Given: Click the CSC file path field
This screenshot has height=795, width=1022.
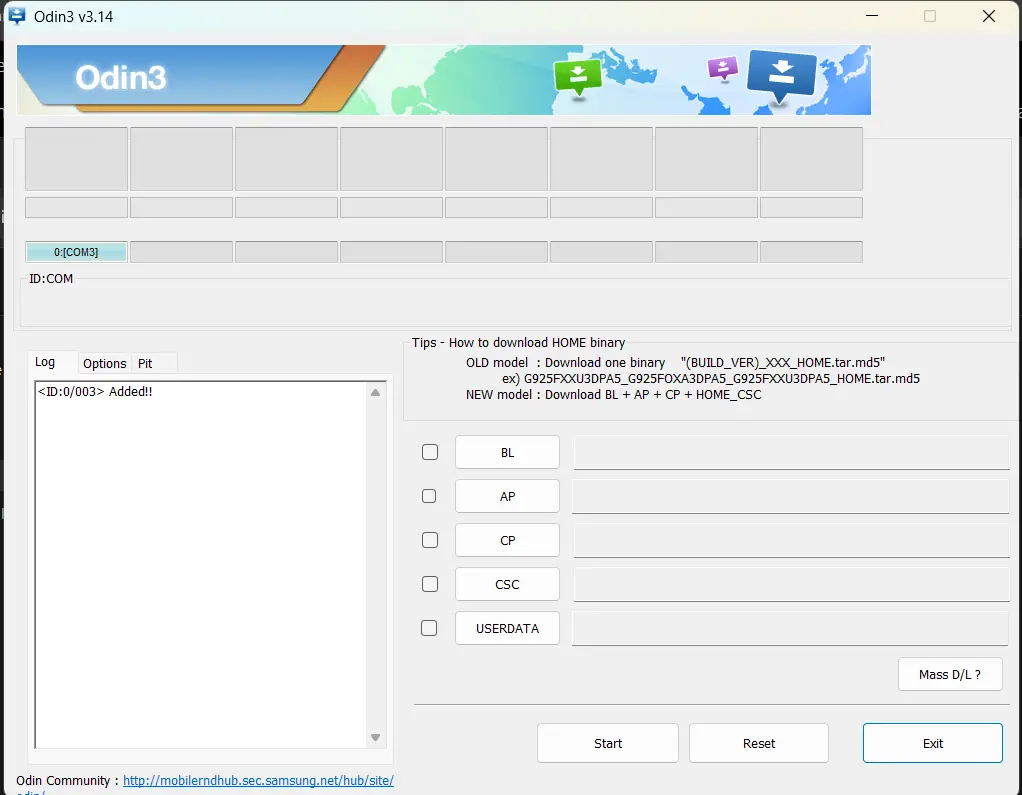Looking at the screenshot, I should coord(791,585).
